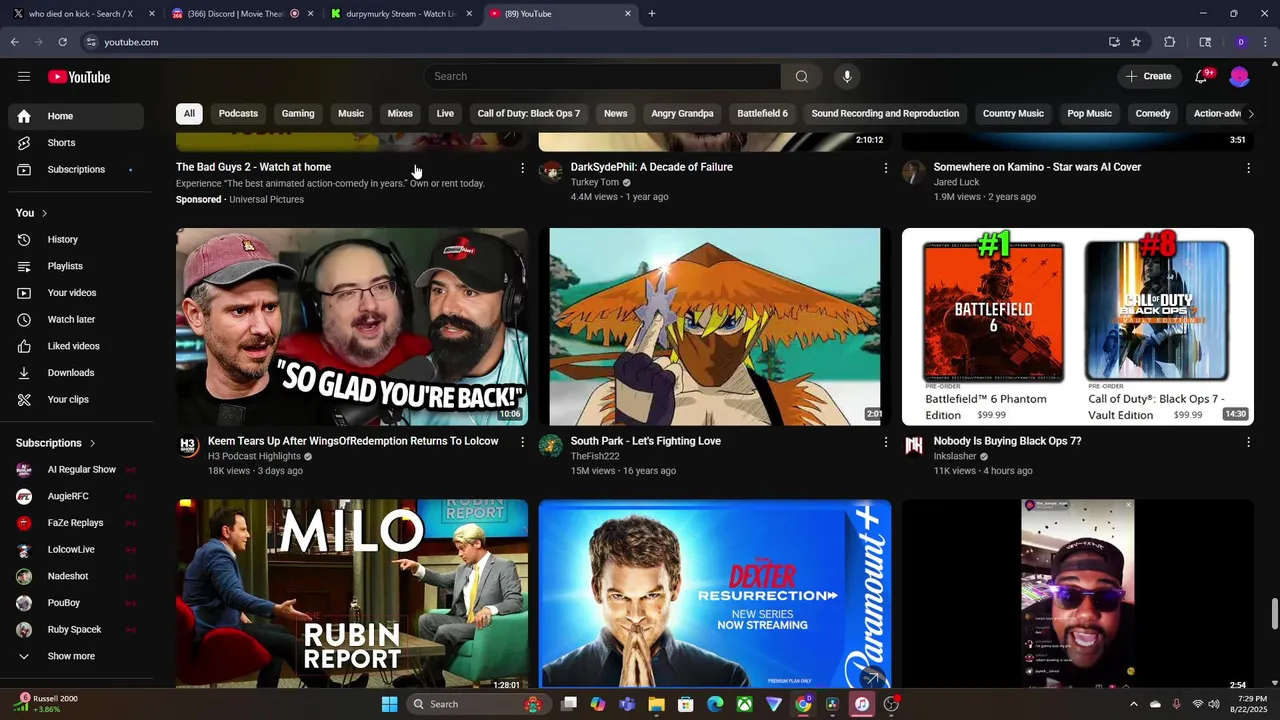Click the Create button
The height and width of the screenshot is (720, 1280).
[x=1148, y=77]
